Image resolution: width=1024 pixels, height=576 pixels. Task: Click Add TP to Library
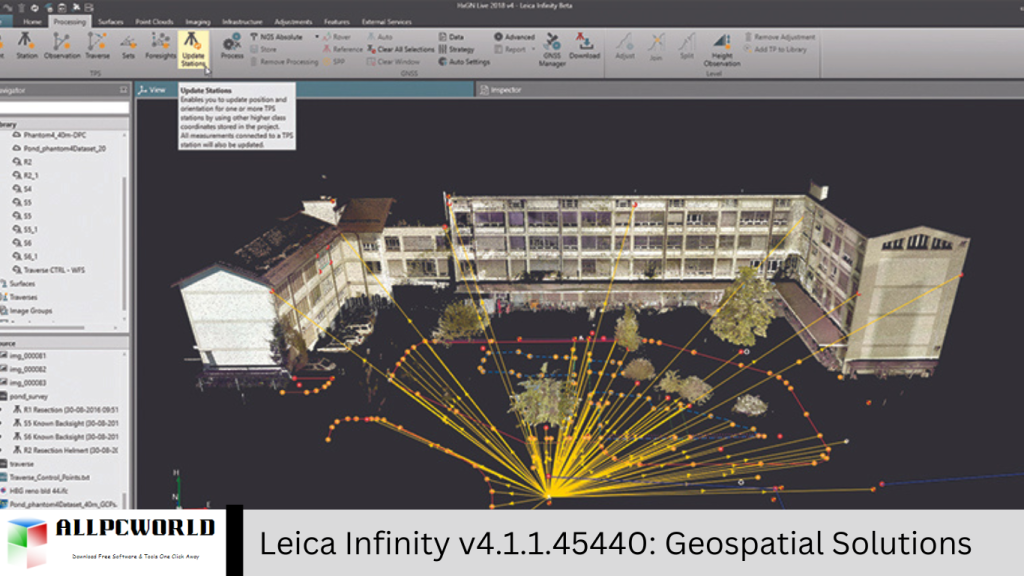(x=775, y=50)
